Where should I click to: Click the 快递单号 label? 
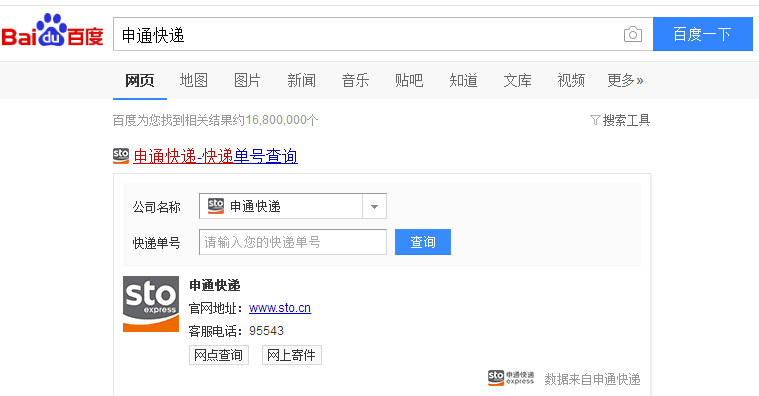156,243
